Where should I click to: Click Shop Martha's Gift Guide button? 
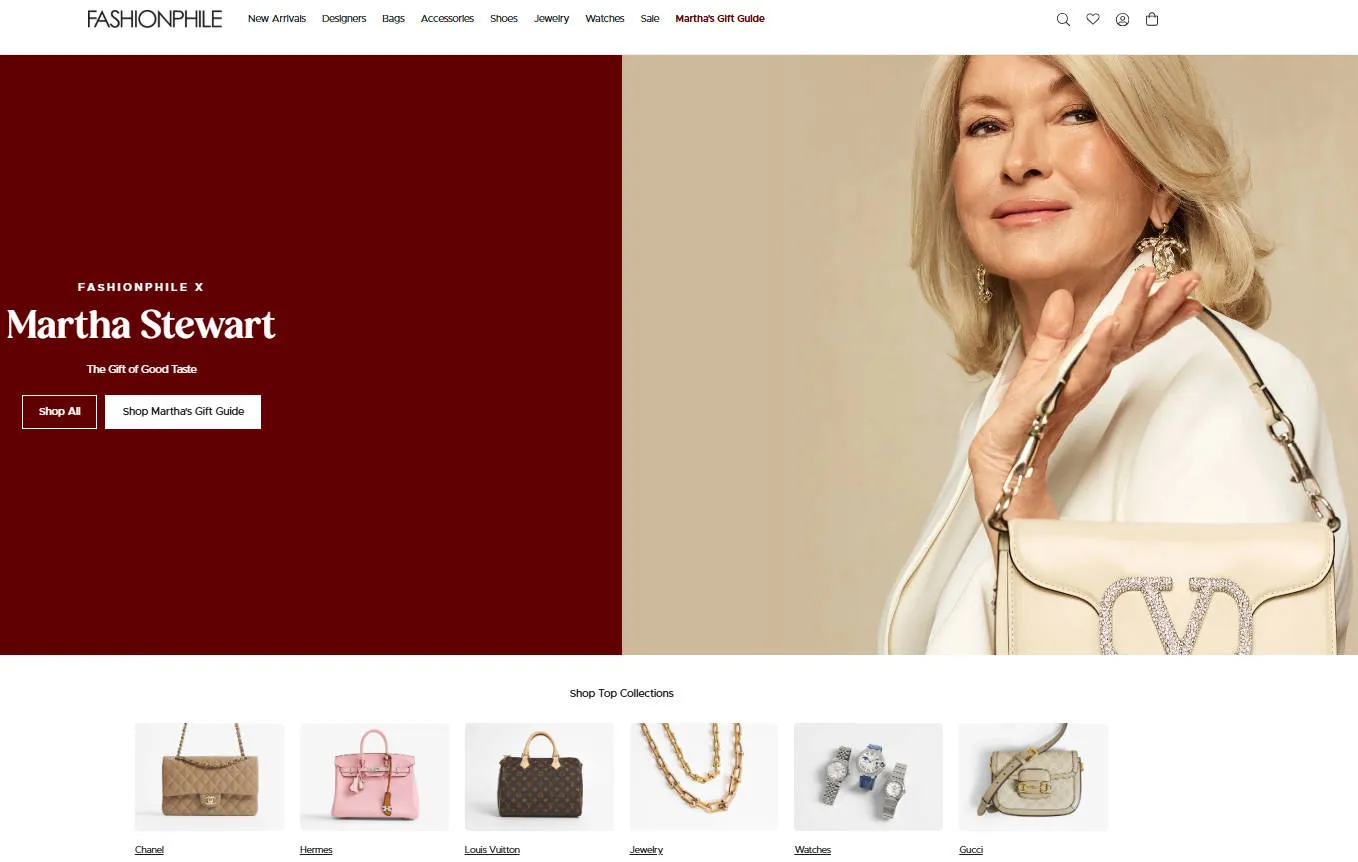pyautogui.click(x=183, y=412)
